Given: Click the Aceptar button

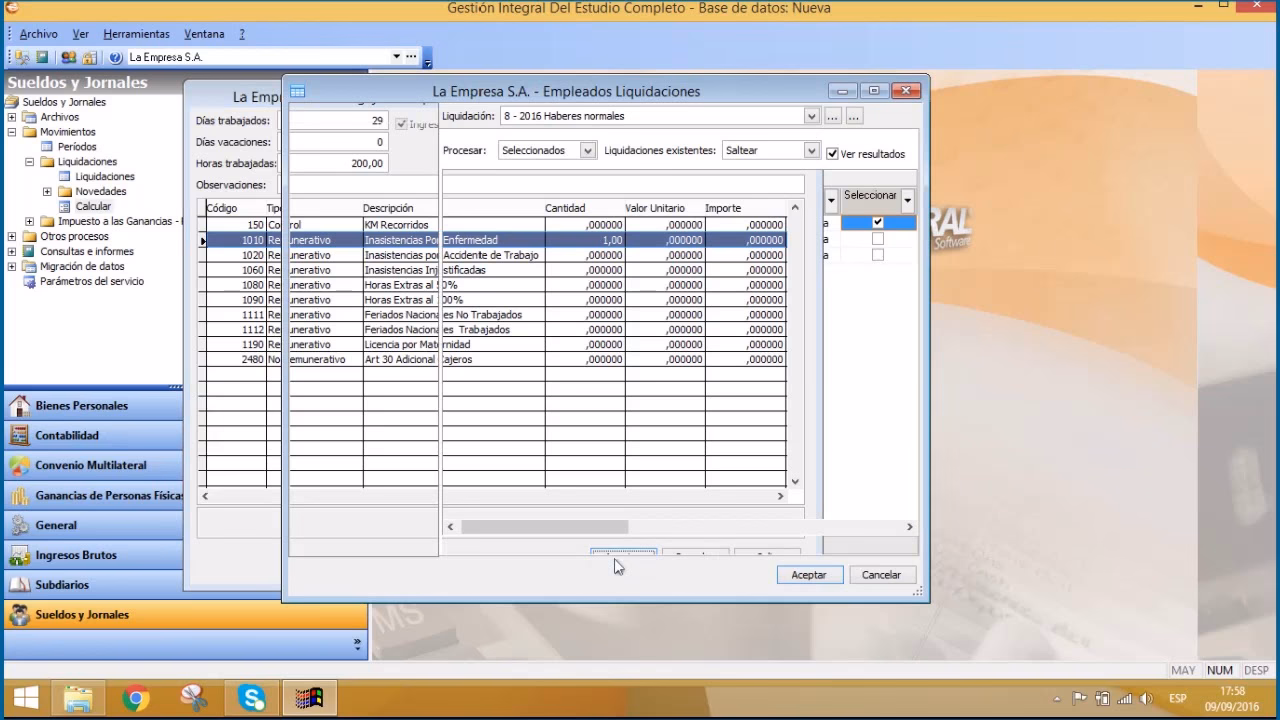Looking at the screenshot, I should tap(809, 575).
